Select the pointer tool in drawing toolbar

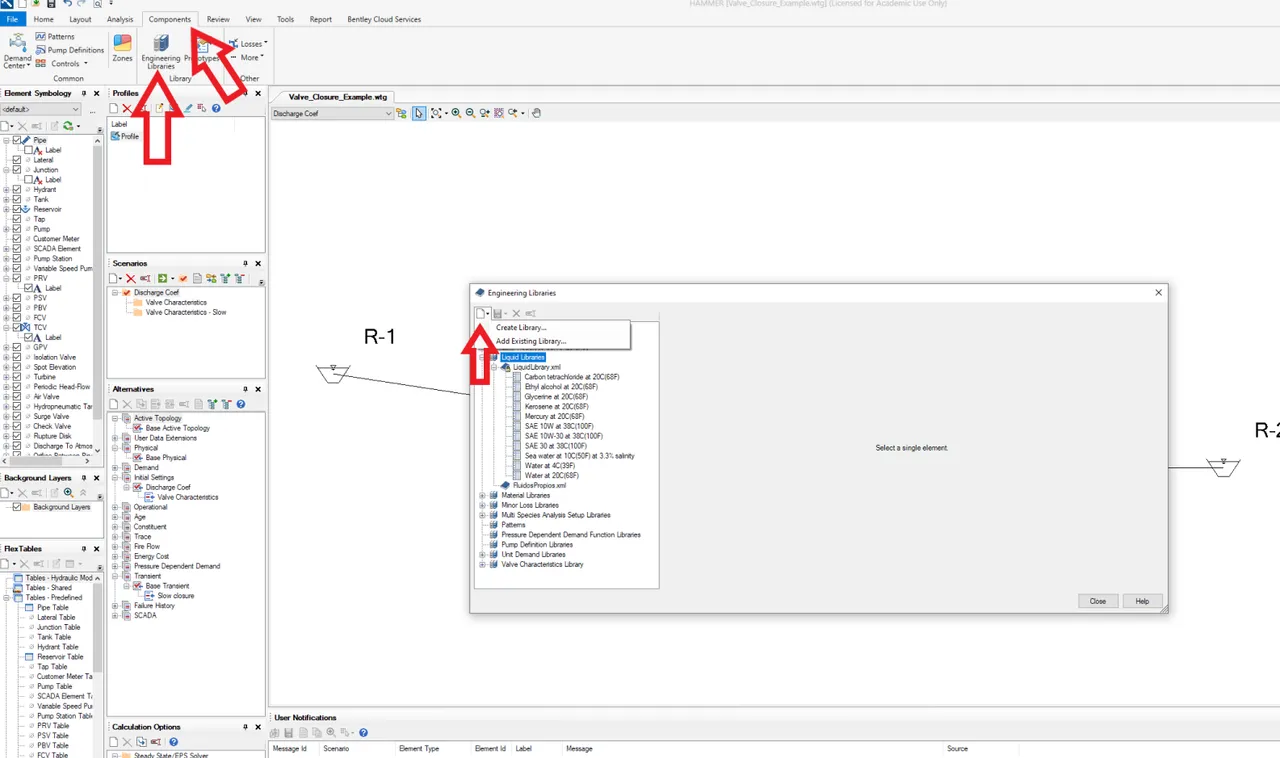(x=420, y=113)
